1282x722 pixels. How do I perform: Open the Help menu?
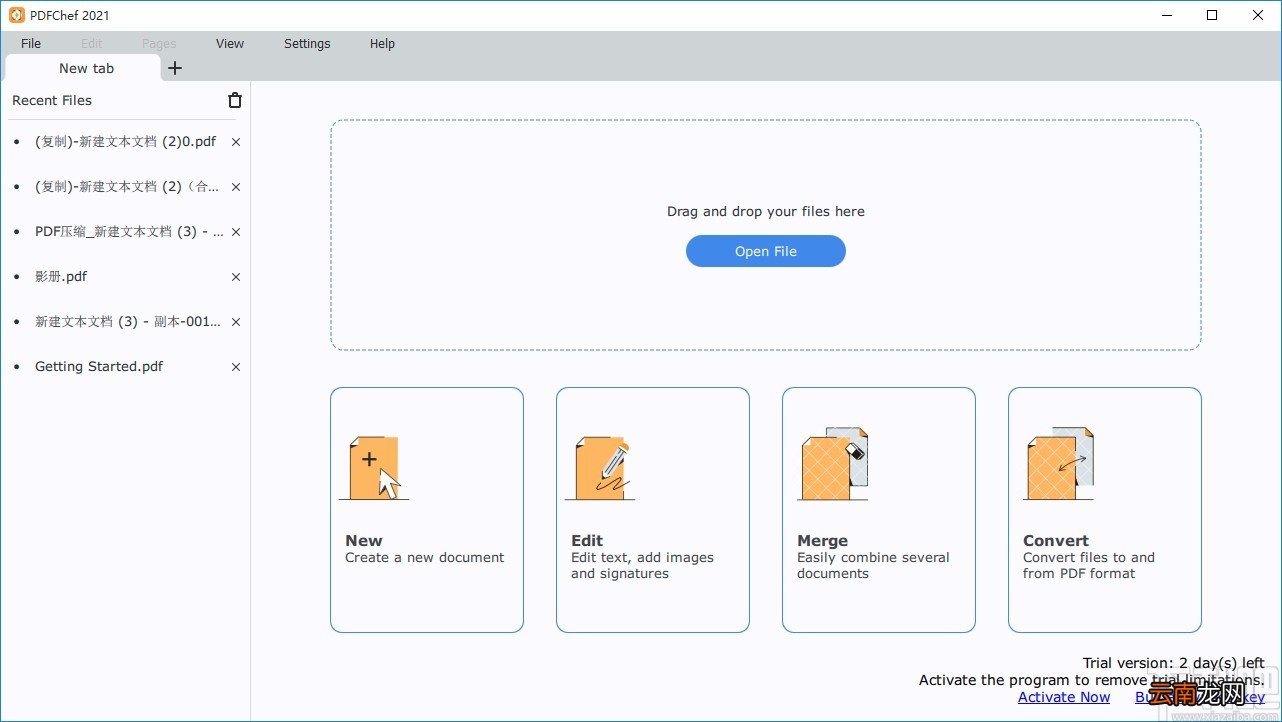(382, 44)
